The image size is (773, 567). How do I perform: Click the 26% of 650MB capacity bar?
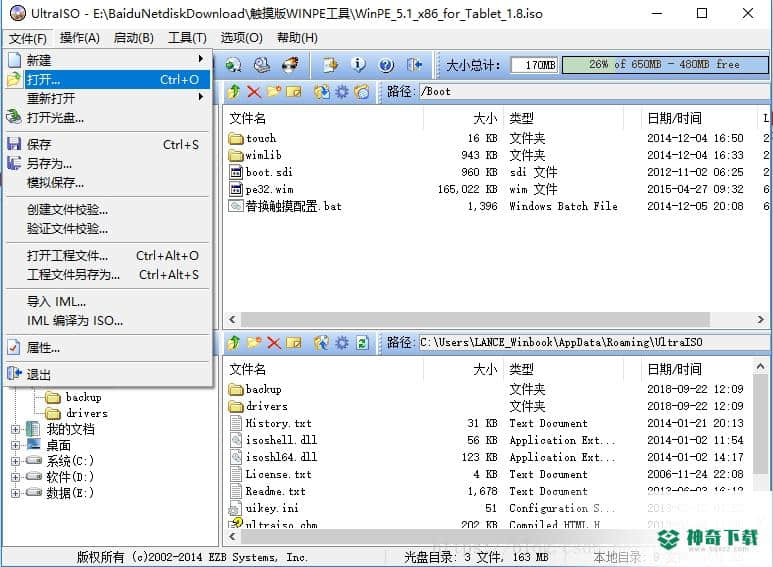665,65
